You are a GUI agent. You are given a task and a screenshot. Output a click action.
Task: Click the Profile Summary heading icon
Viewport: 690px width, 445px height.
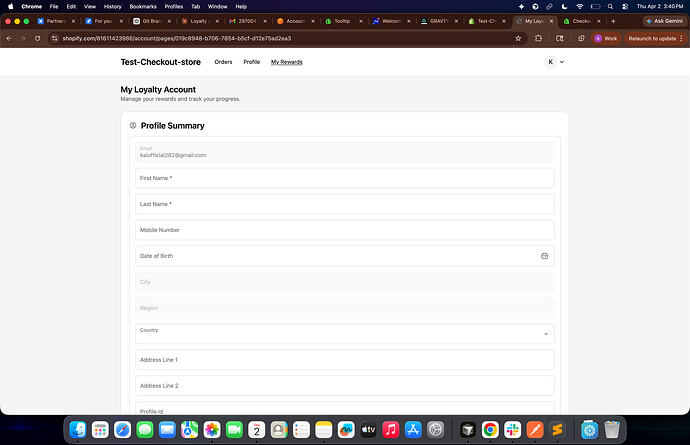133,125
